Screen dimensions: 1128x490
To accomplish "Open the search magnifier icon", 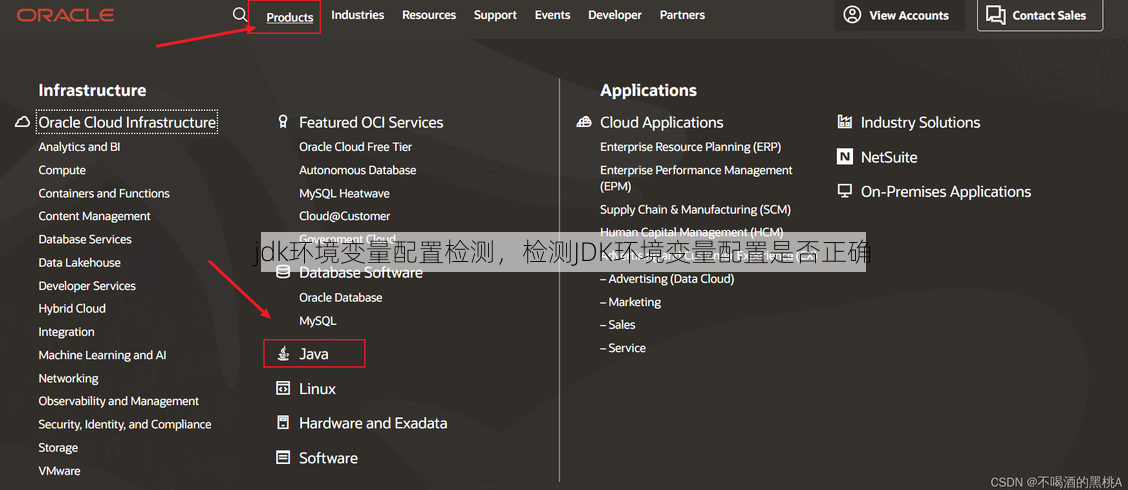I will 240,14.
